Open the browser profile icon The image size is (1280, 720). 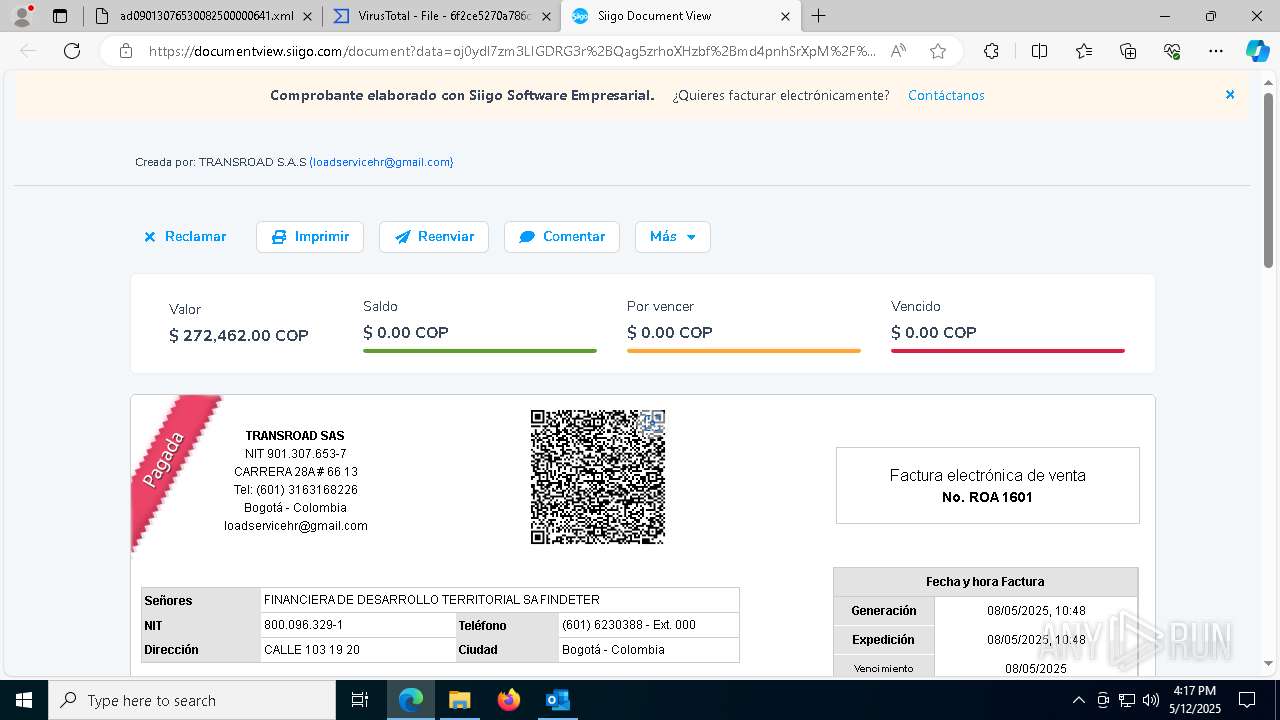pyautogui.click(x=21, y=16)
